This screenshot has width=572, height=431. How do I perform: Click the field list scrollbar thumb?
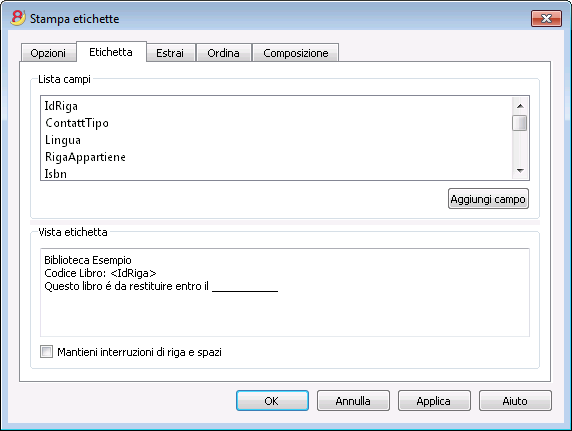pyautogui.click(x=519, y=123)
